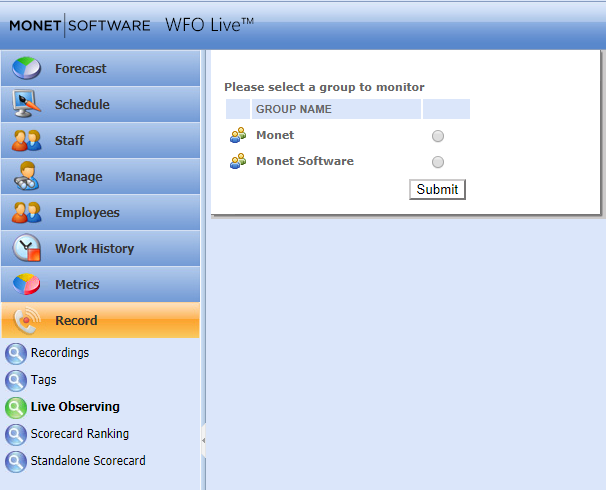Open the Record menu section
Image resolution: width=606 pixels, height=490 pixels.
coord(76,321)
